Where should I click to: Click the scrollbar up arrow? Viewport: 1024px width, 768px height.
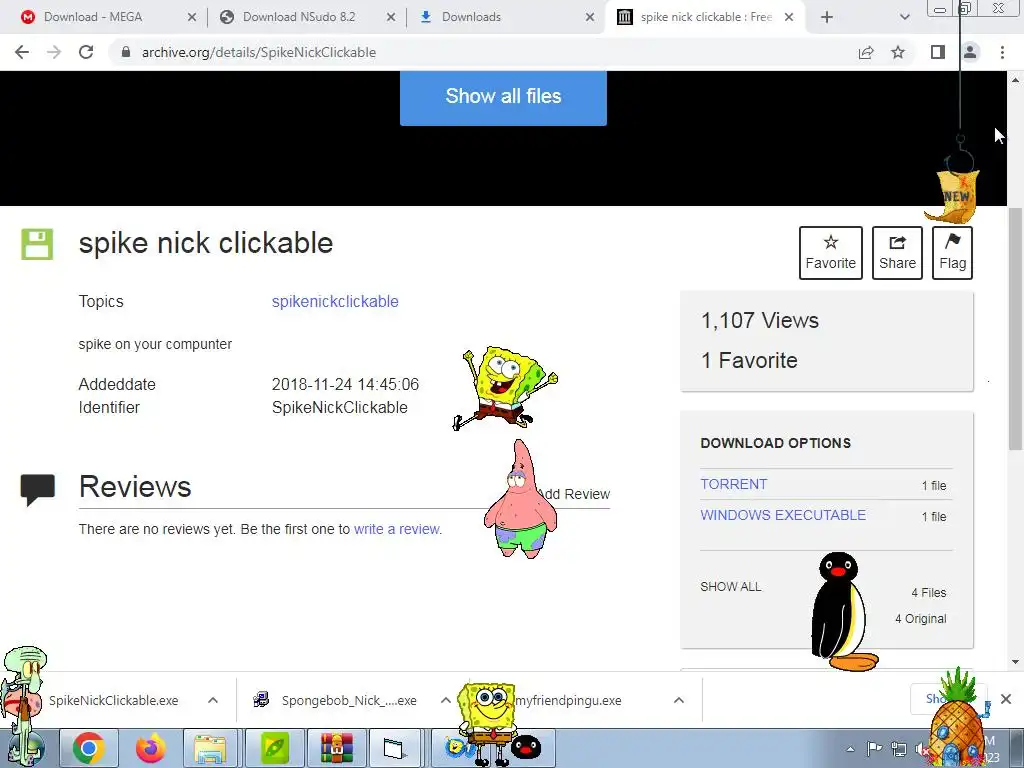pyautogui.click(x=1015, y=80)
